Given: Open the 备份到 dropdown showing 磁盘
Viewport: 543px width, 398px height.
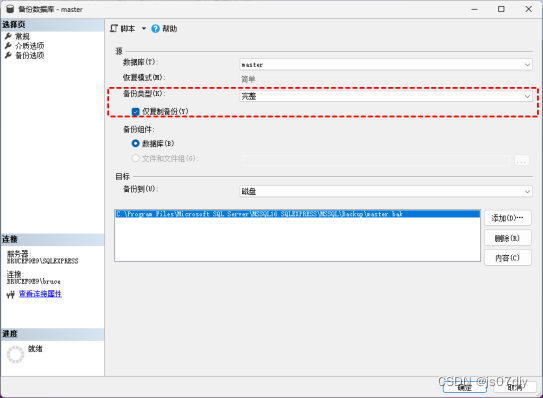Looking at the screenshot, I should point(386,191).
